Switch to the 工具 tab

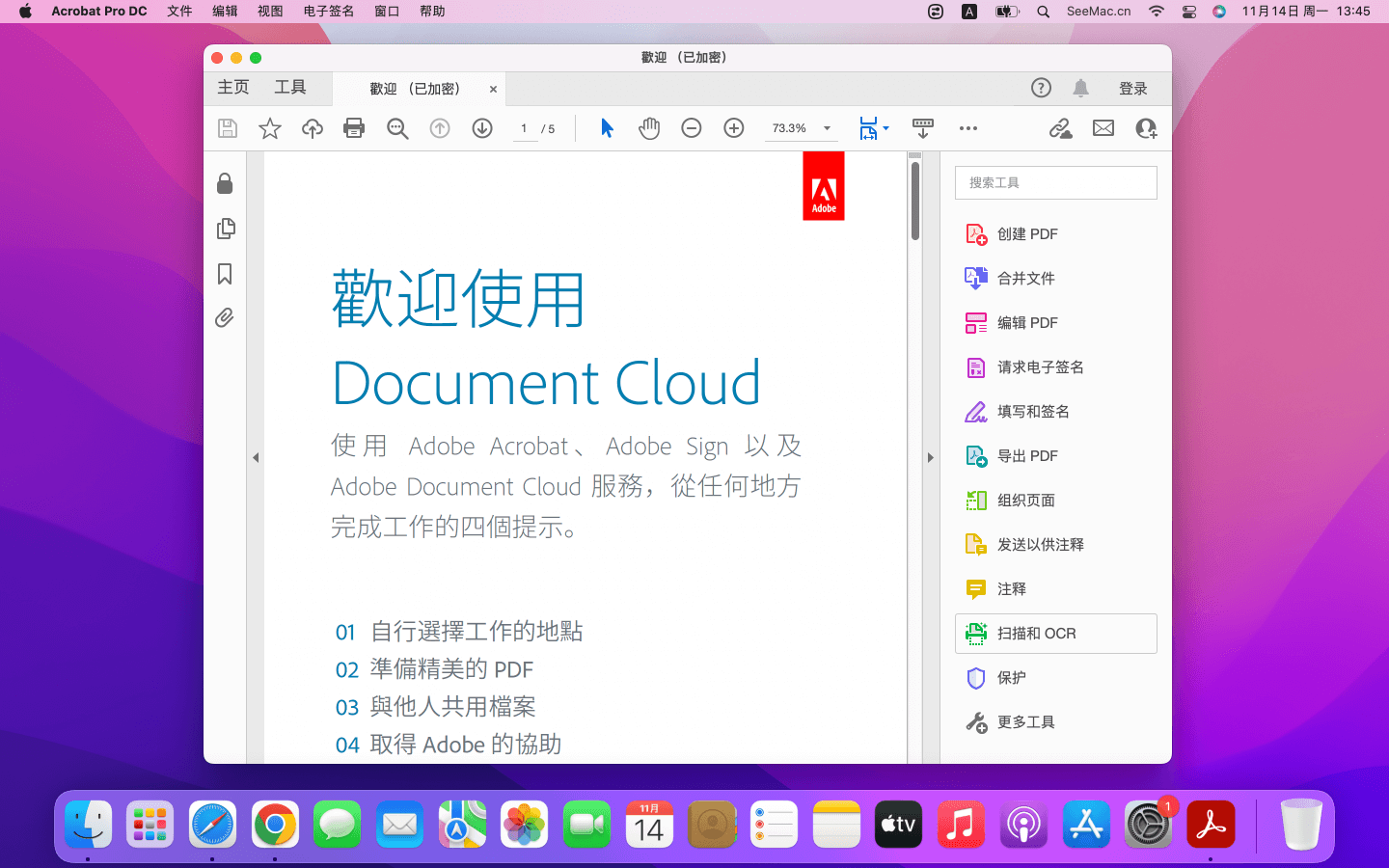coord(289,88)
